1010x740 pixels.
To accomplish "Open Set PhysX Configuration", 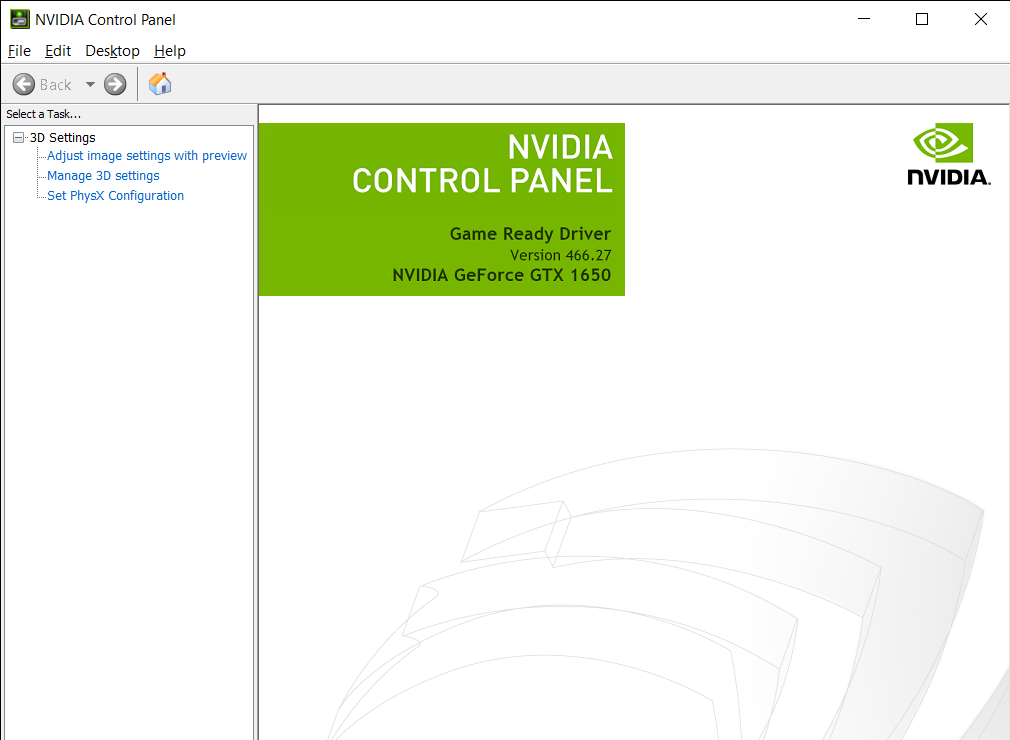I will point(115,196).
